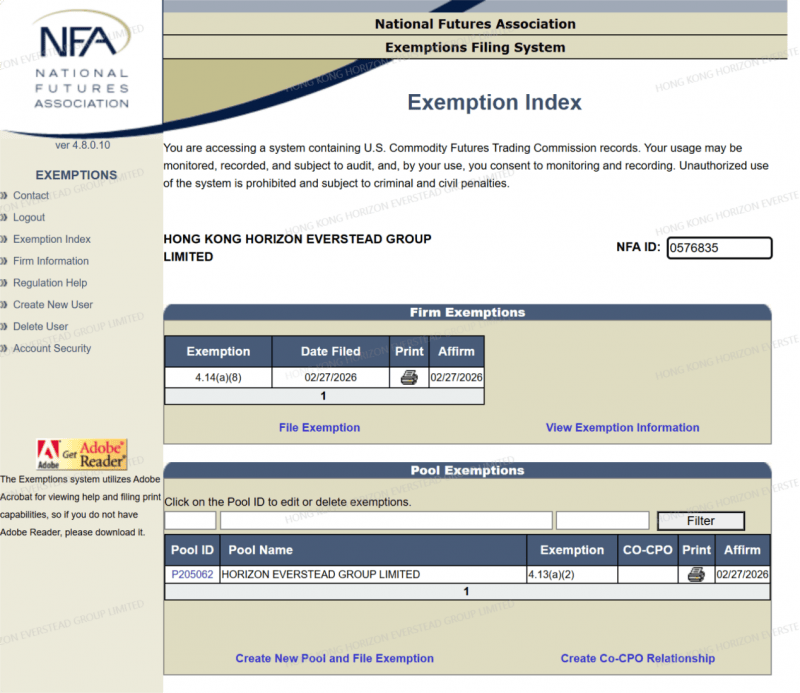Open the Contact menu item
Image resolution: width=800 pixels, height=693 pixels.
click(30, 196)
